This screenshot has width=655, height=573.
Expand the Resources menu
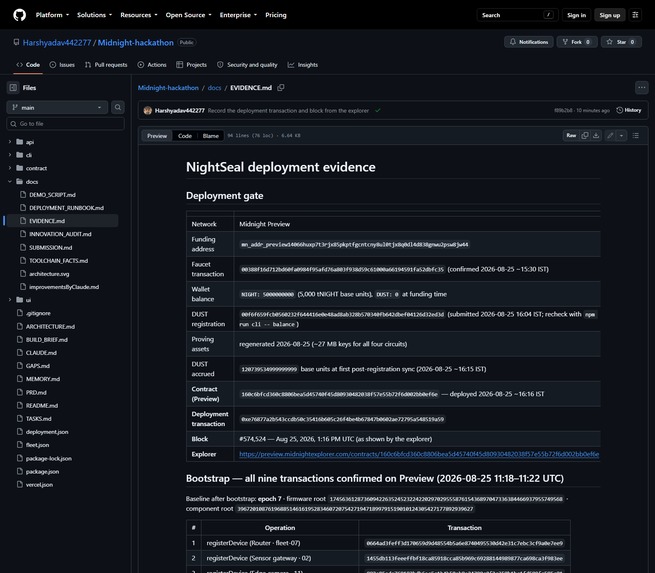tap(139, 15)
